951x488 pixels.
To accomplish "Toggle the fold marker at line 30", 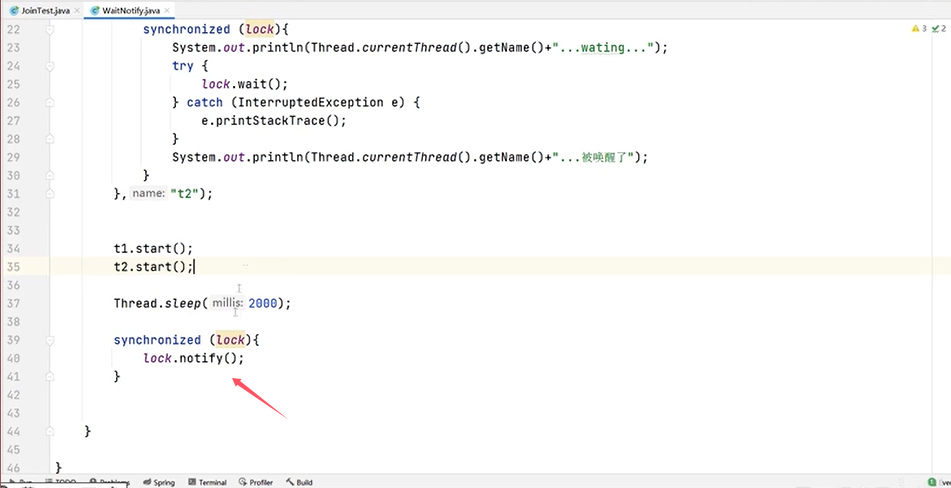I will [x=50, y=175].
